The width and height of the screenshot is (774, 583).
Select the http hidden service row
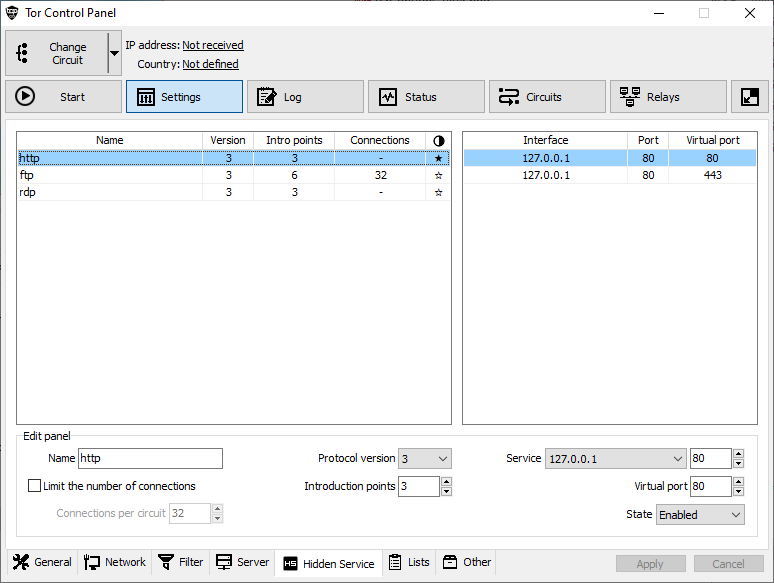tap(233, 158)
